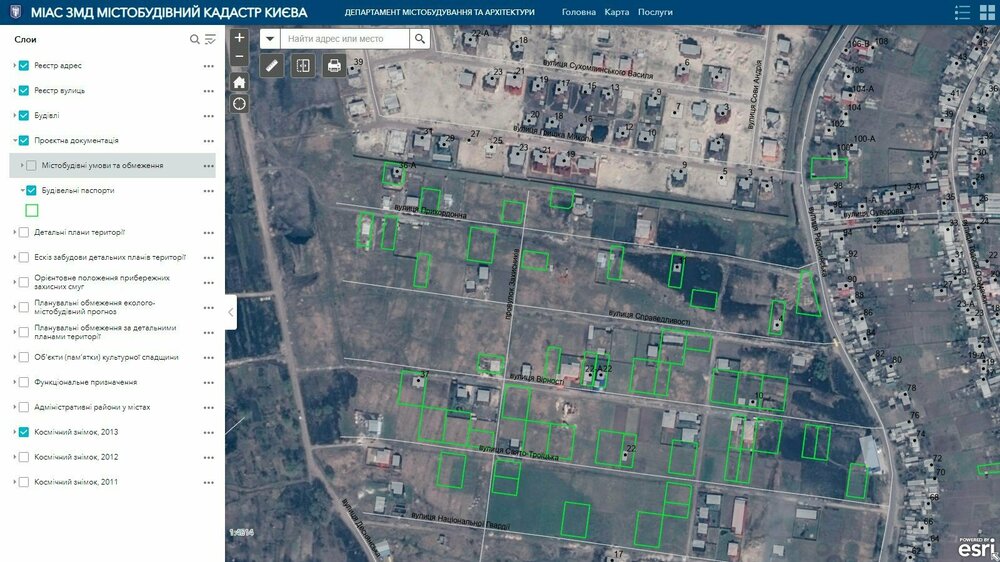Return to the default map extent with Home
This screenshot has height=562, width=1000.
pos(239,82)
